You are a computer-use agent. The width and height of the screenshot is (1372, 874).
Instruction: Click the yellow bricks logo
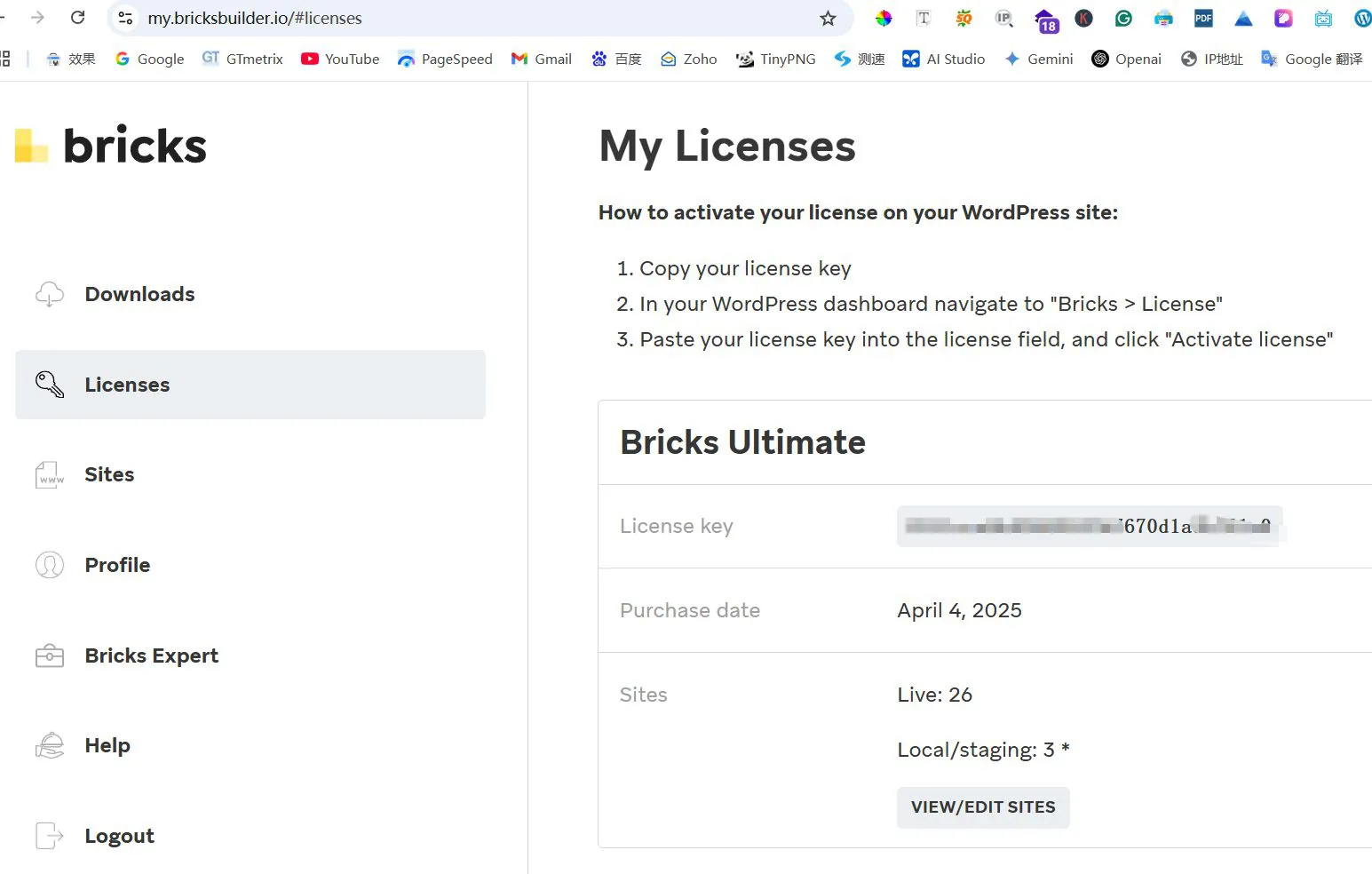[31, 146]
